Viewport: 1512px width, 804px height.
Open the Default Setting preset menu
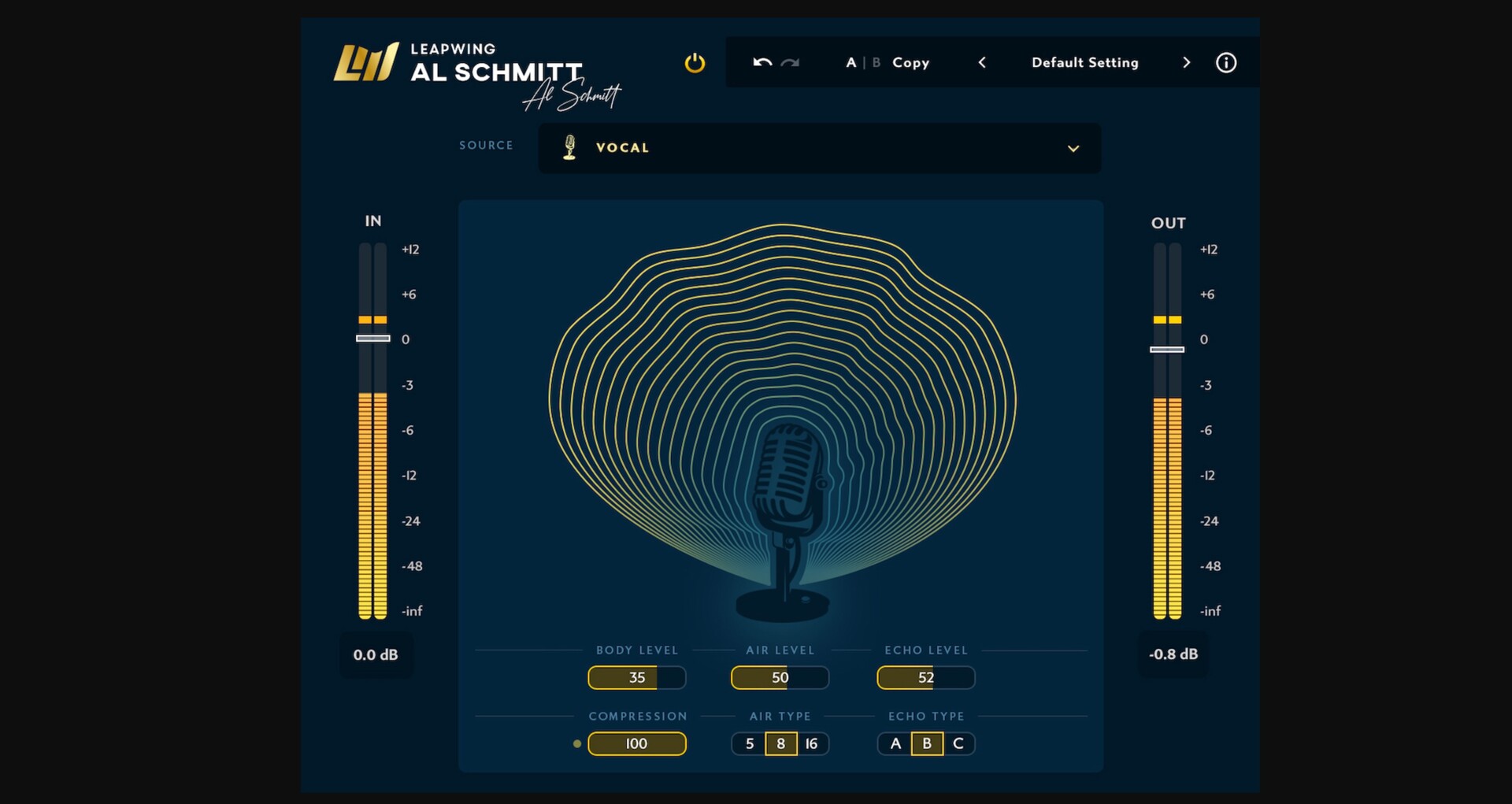coord(1084,62)
